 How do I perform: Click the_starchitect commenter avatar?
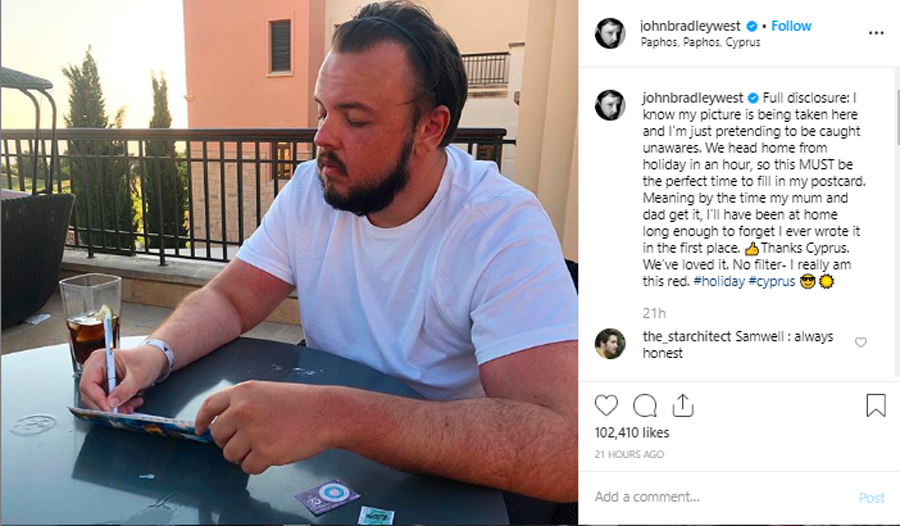610,343
